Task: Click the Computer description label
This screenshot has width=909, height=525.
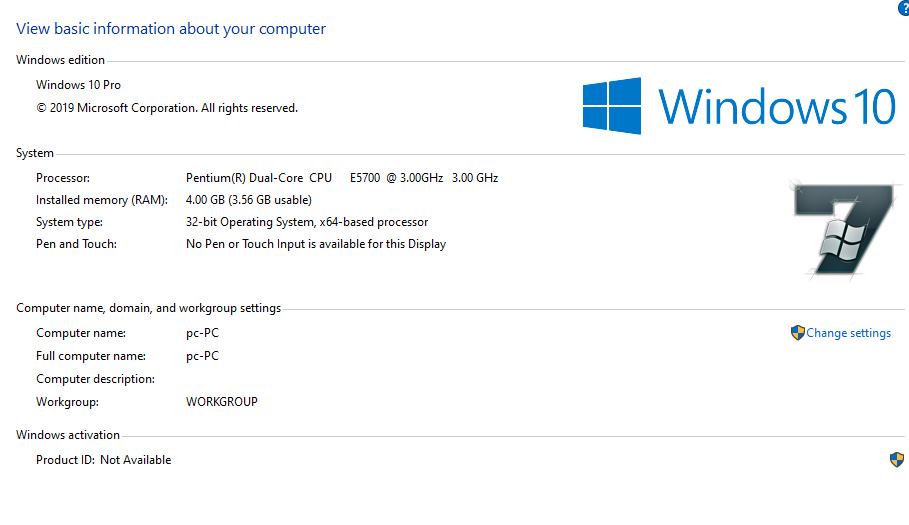Action: click(95, 379)
